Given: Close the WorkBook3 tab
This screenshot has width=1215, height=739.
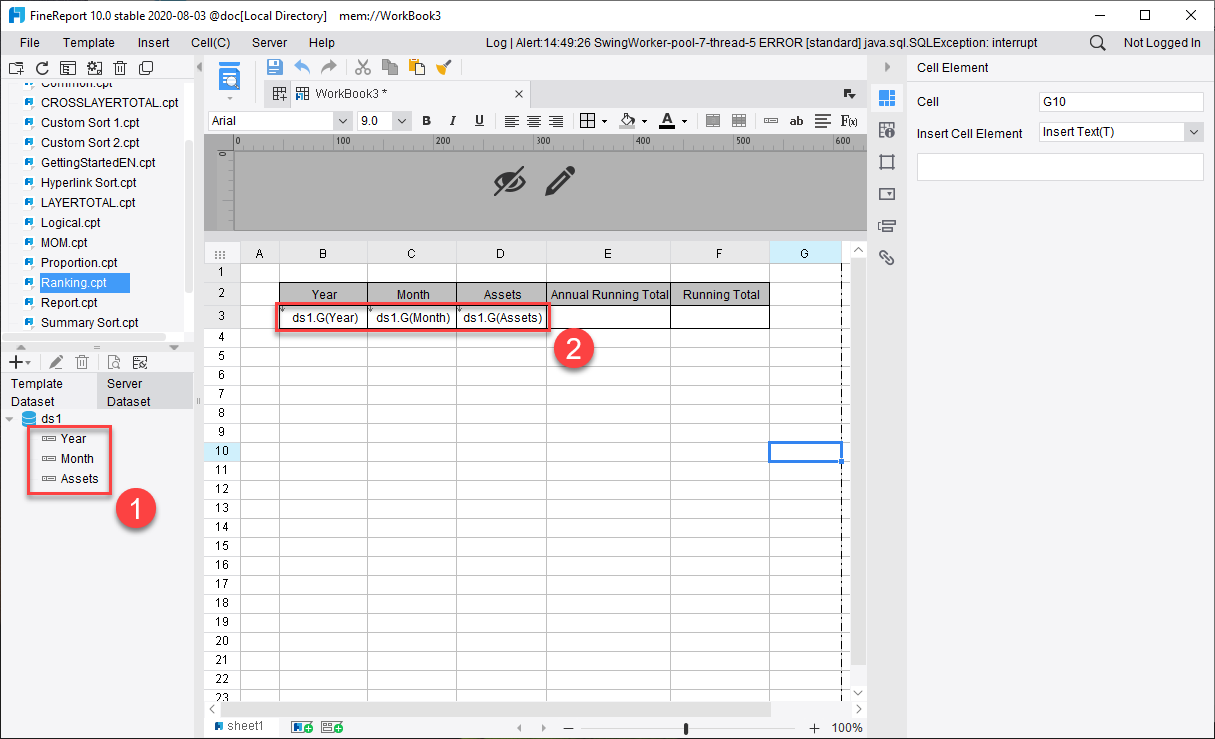Looking at the screenshot, I should (519, 94).
